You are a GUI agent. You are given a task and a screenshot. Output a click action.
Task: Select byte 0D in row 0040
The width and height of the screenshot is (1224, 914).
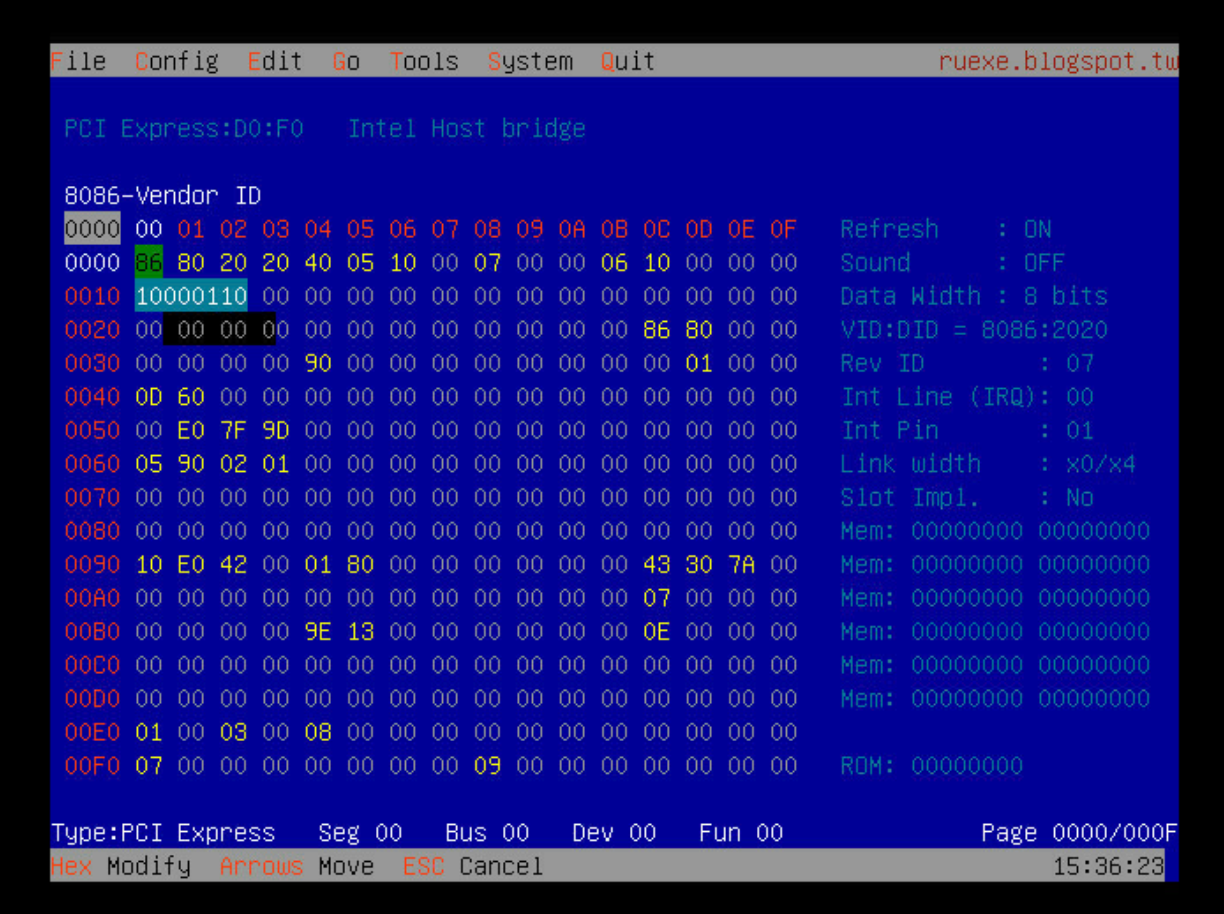pyautogui.click(x=149, y=398)
